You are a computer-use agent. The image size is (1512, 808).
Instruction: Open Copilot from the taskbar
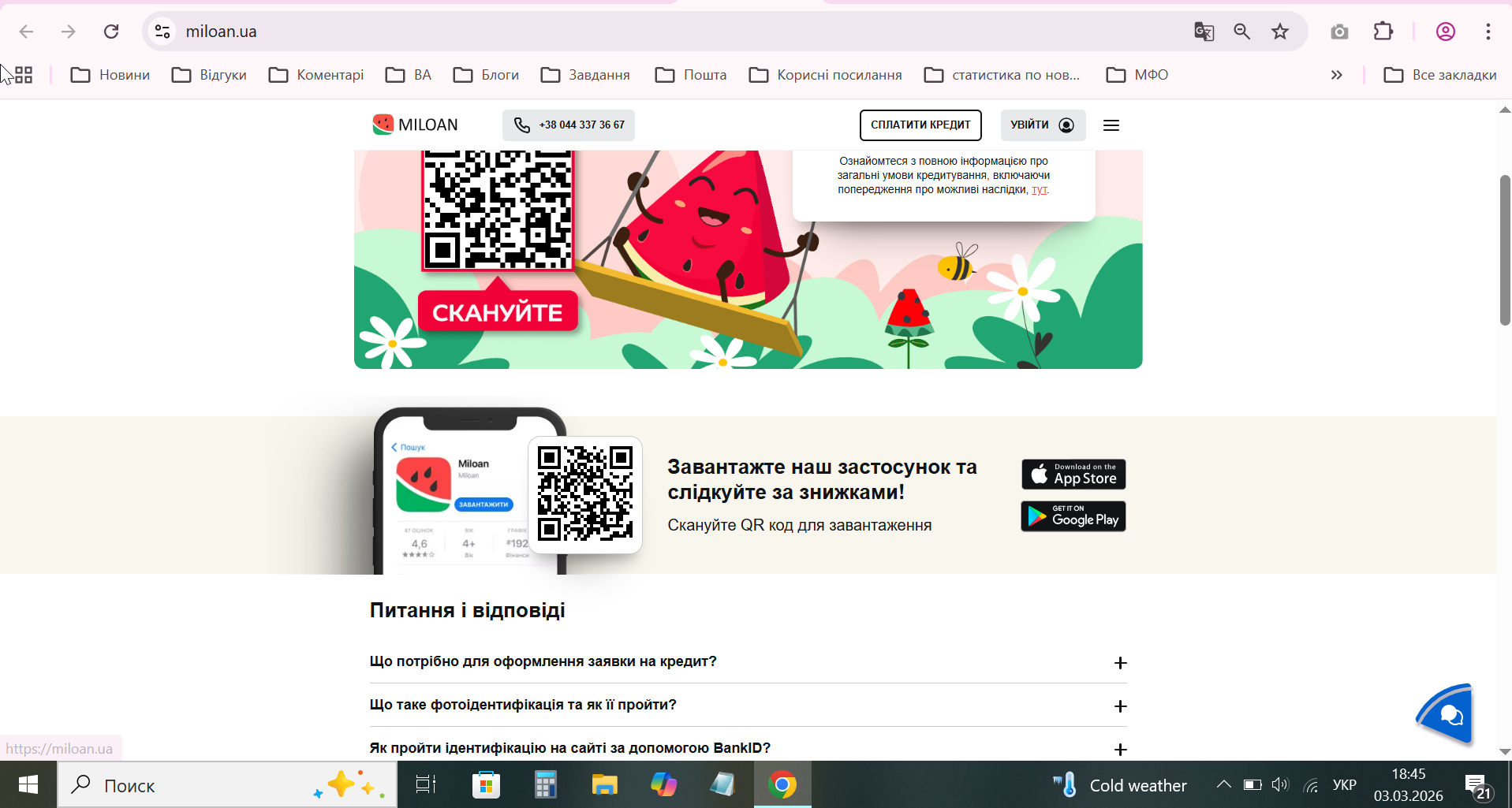664,785
